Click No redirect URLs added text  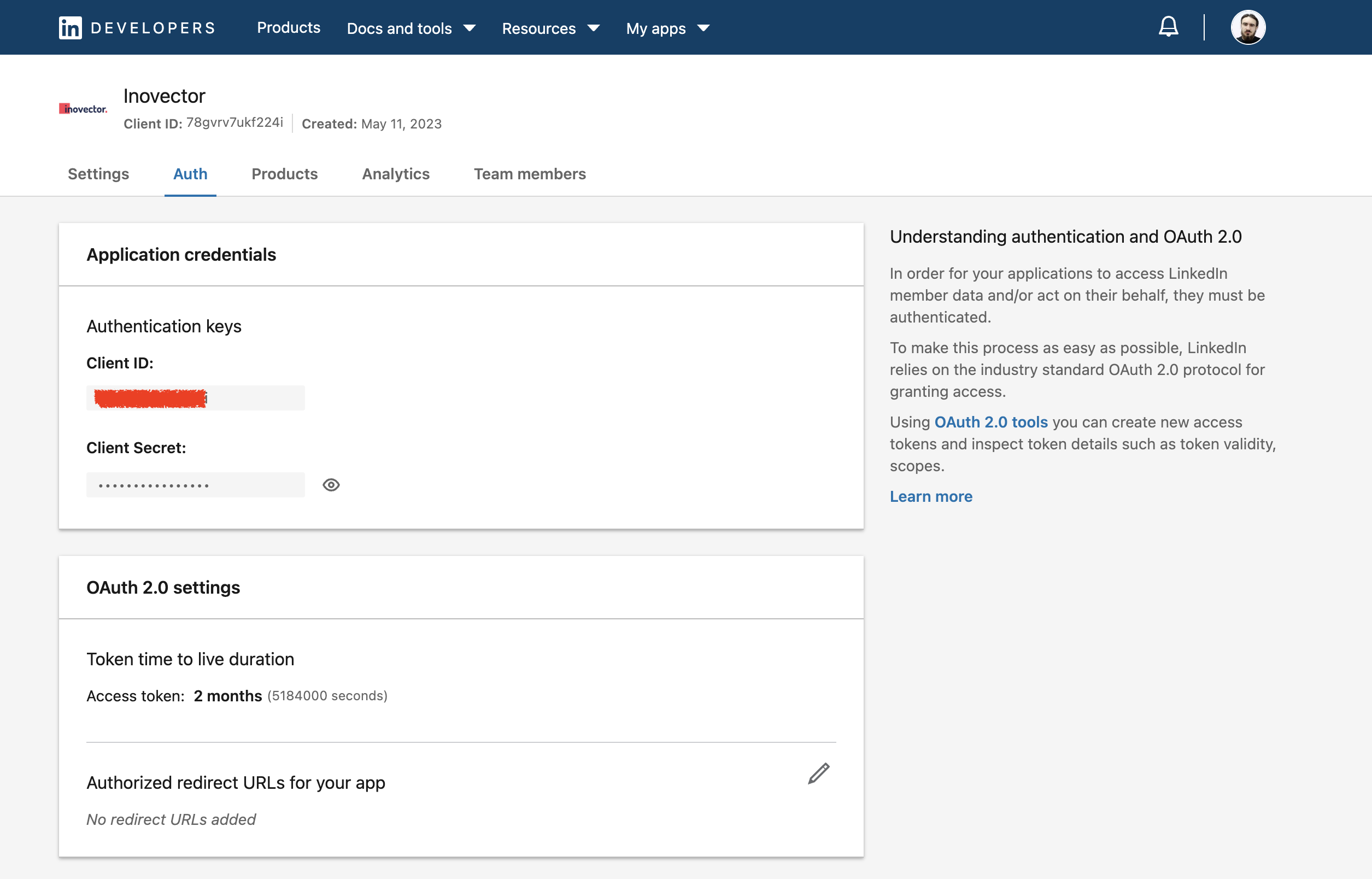(x=171, y=819)
